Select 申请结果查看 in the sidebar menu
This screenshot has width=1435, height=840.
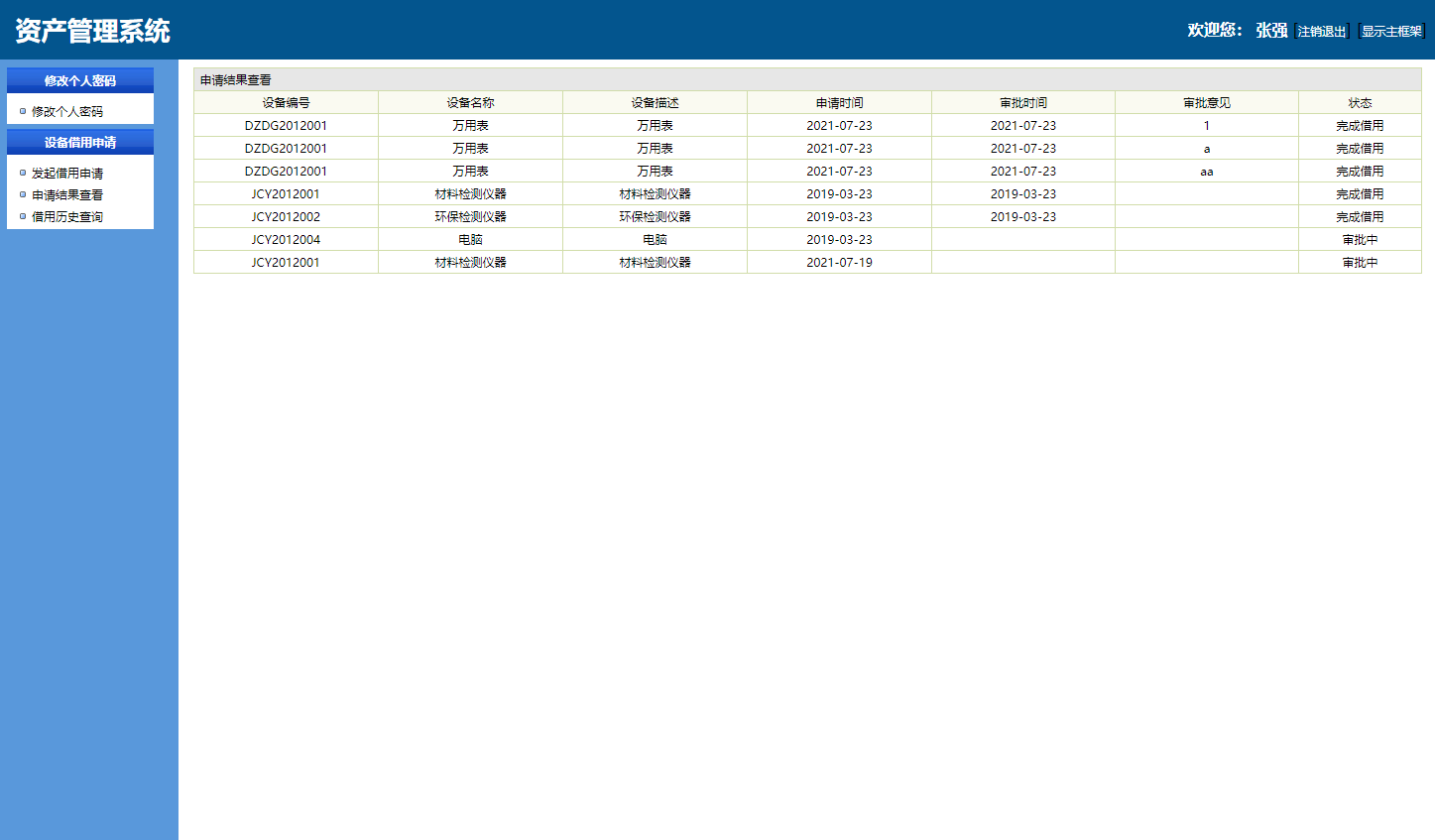point(67,195)
